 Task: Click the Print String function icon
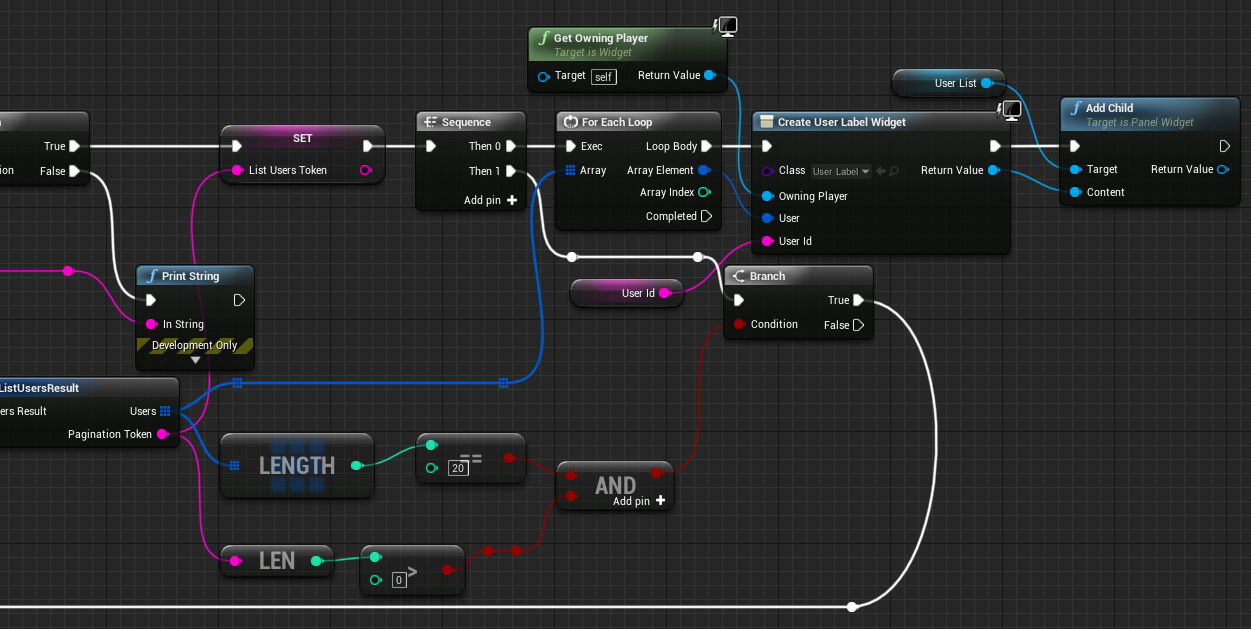(x=152, y=276)
